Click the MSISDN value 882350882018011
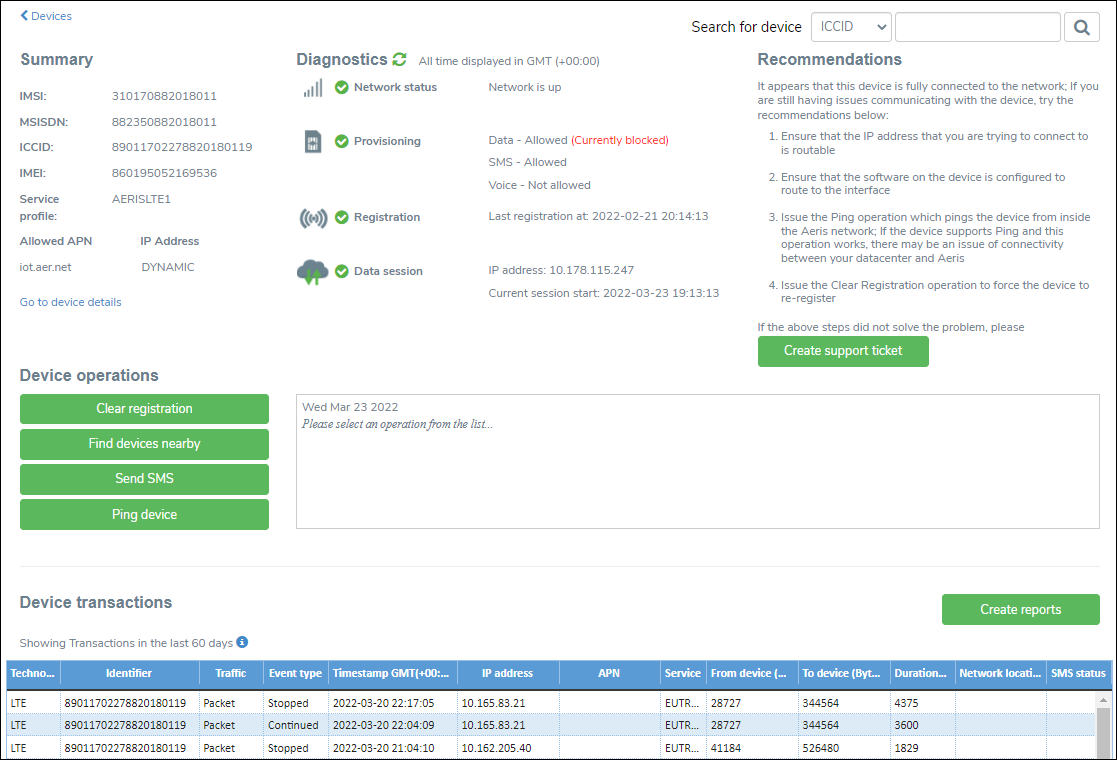1117x760 pixels. coord(164,122)
